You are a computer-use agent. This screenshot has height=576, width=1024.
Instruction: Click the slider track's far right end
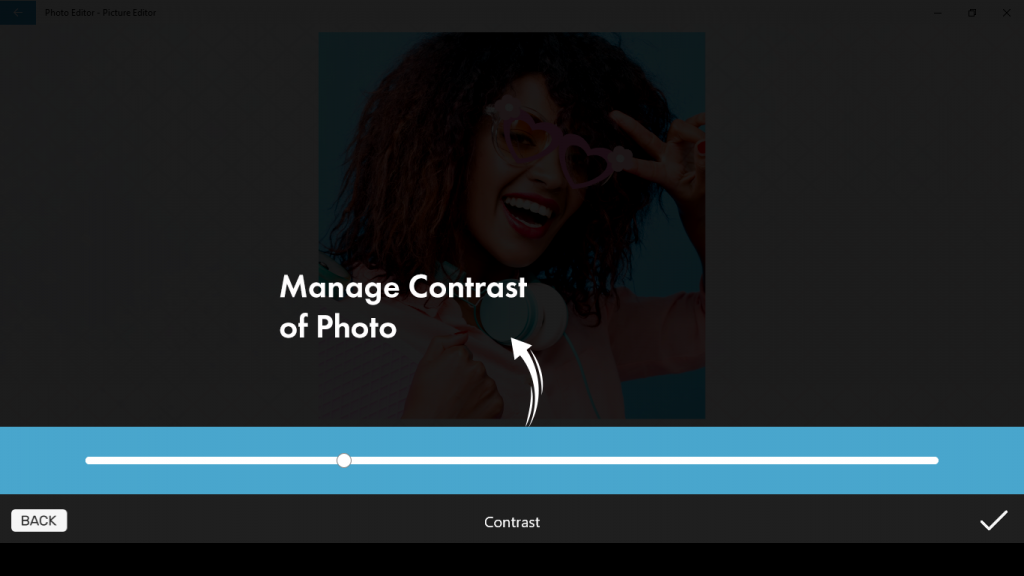pos(935,460)
